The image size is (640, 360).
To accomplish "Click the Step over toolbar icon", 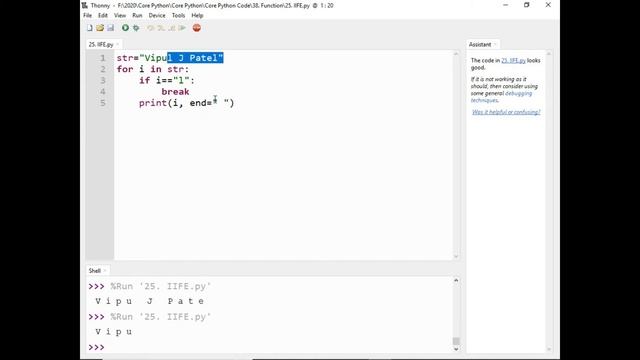I will coord(151,28).
